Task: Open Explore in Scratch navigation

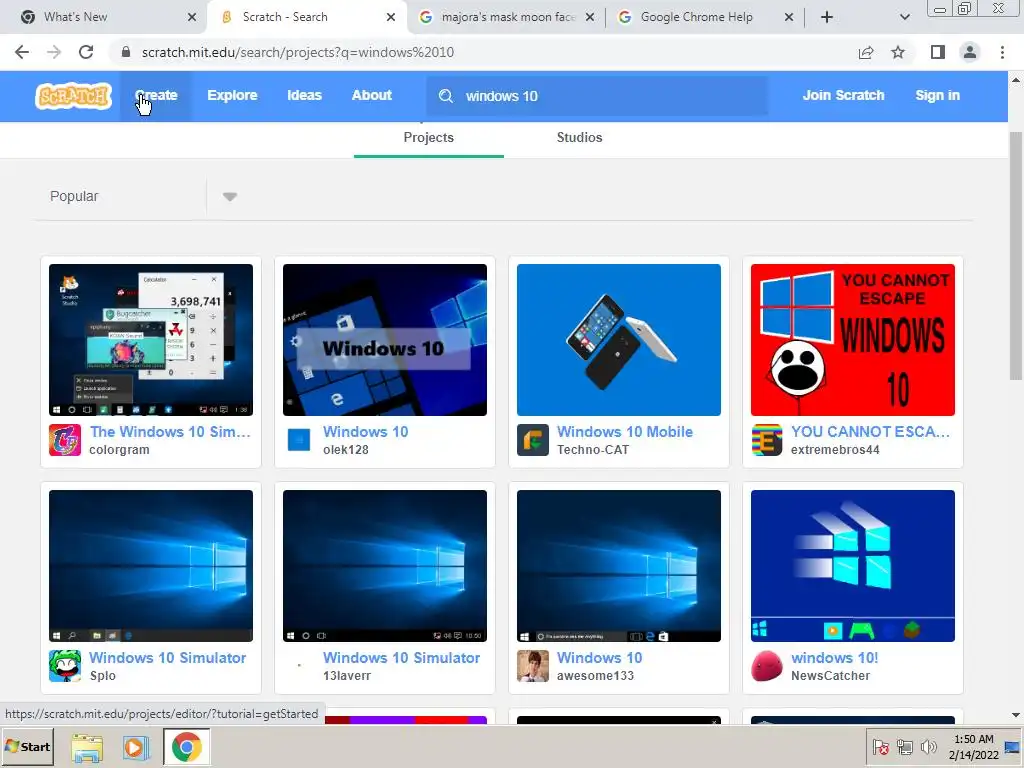Action: coord(232,95)
